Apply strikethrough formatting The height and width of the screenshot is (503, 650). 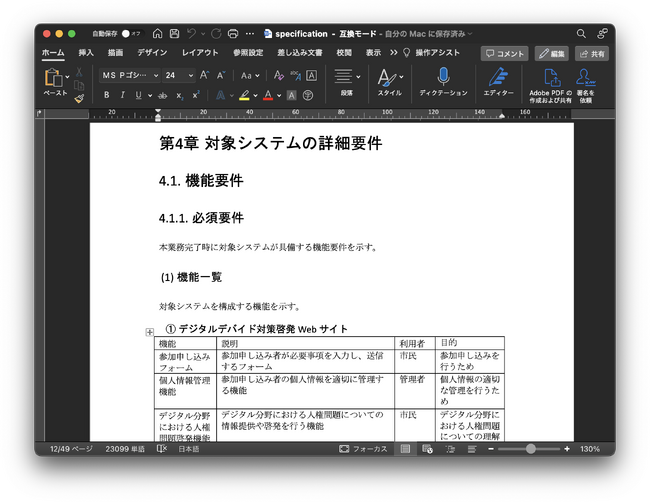click(x=162, y=95)
